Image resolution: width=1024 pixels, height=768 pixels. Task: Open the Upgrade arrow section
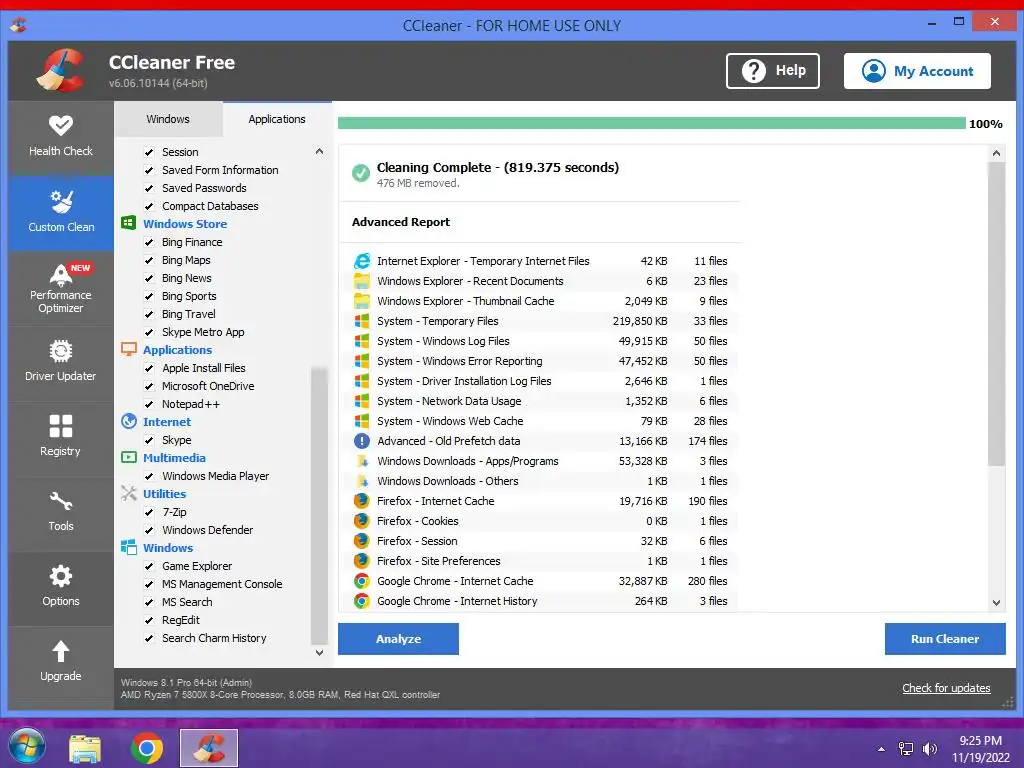(x=61, y=664)
